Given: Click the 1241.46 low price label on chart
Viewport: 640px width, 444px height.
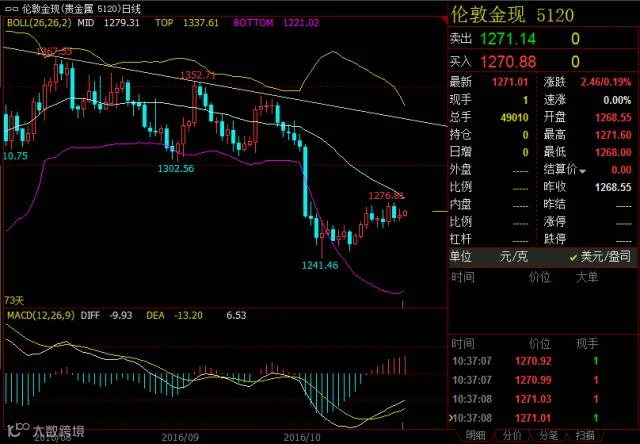Looking at the screenshot, I should coord(320,266).
